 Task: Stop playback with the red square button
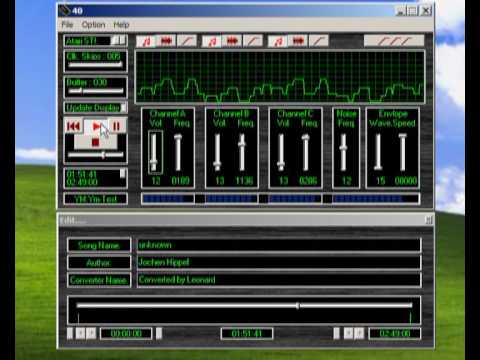pos(95,142)
